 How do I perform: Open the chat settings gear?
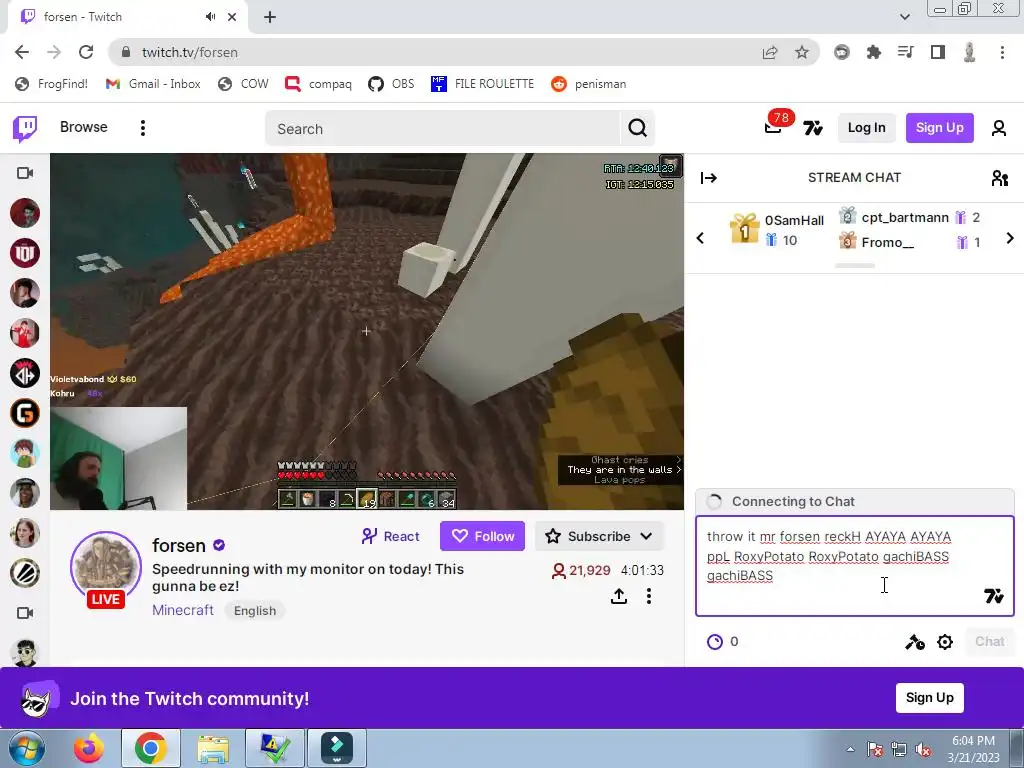tap(945, 642)
